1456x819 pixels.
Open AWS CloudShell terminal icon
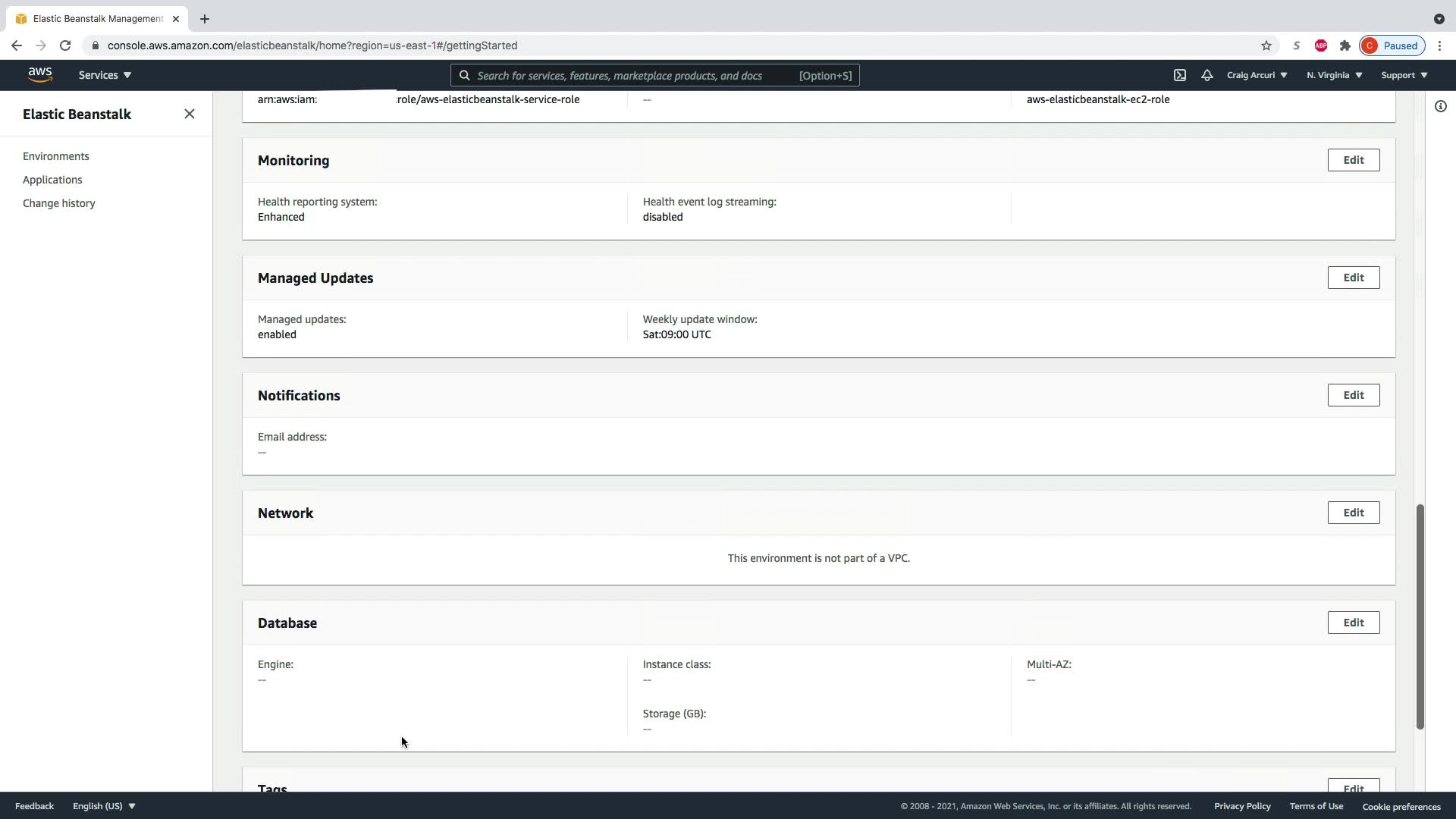(1180, 75)
